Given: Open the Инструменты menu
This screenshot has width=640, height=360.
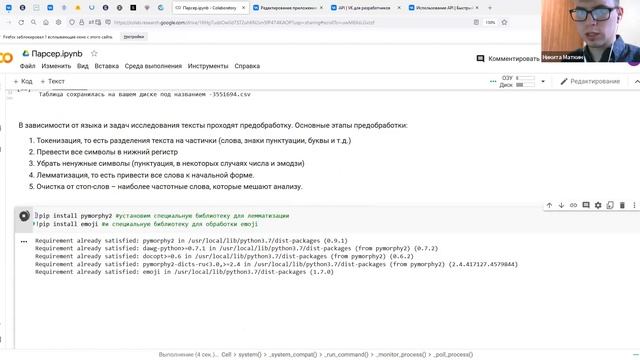Looking at the screenshot, I should tap(208, 66).
